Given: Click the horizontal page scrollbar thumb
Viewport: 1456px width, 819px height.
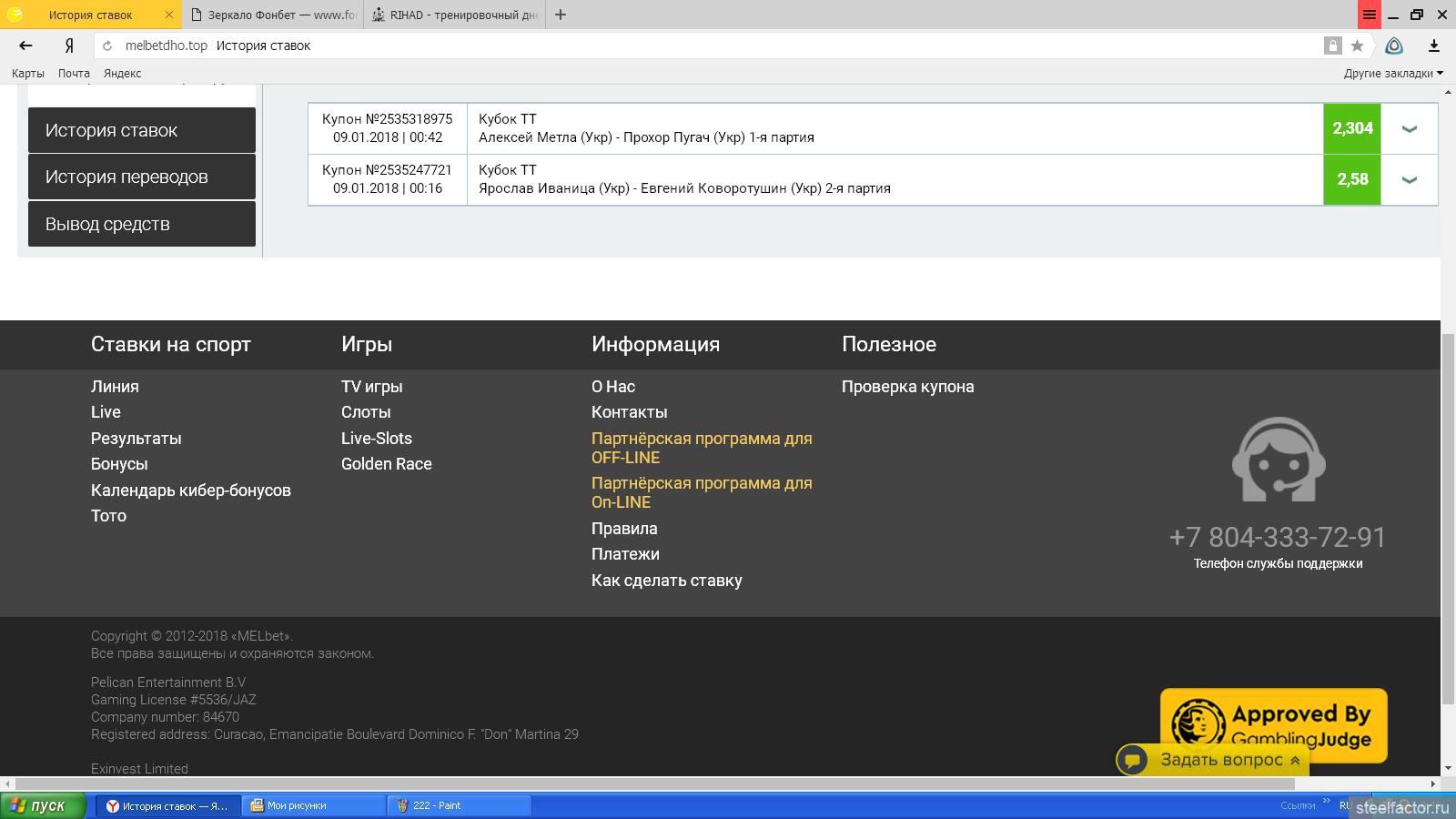Looking at the screenshot, I should click(x=655, y=784).
